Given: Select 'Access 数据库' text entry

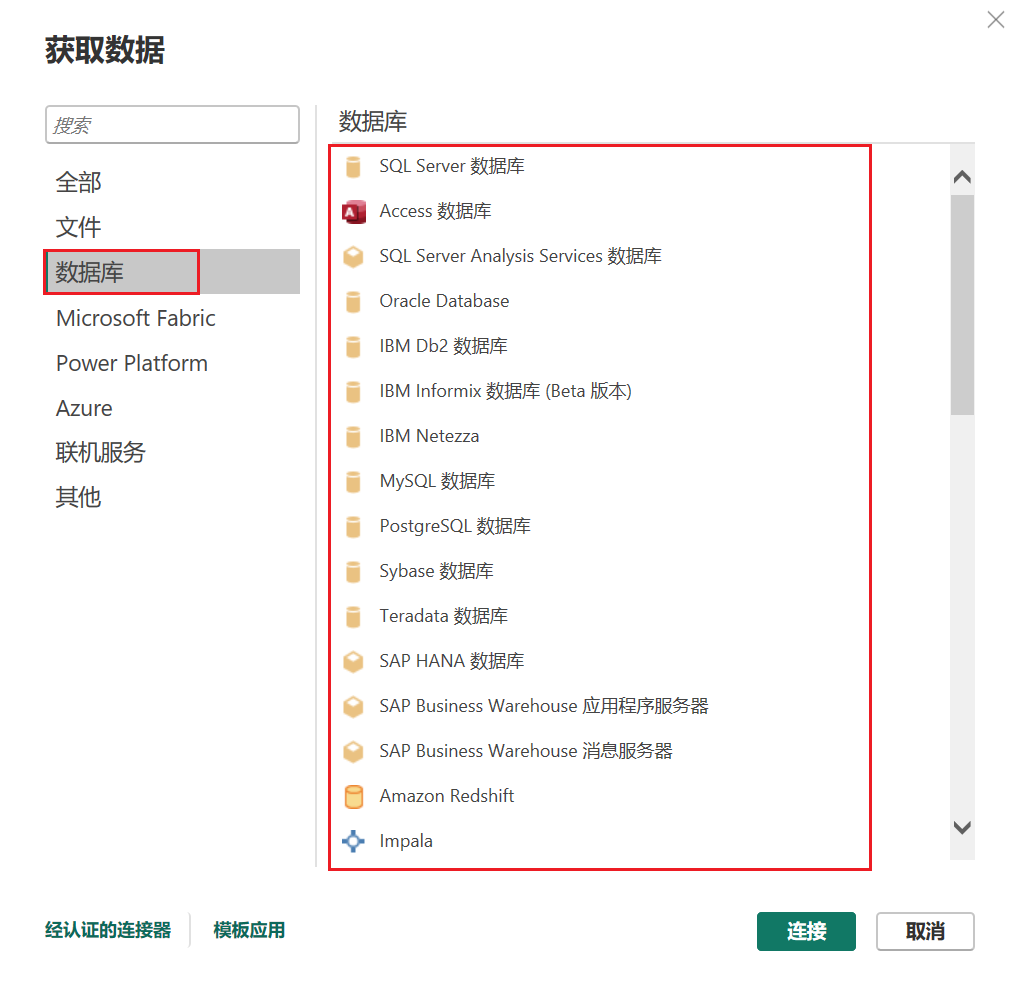Looking at the screenshot, I should tap(435, 211).
